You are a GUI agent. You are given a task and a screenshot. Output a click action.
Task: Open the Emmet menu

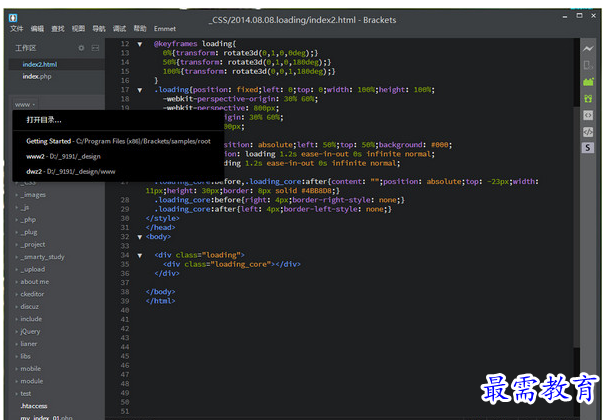point(165,29)
